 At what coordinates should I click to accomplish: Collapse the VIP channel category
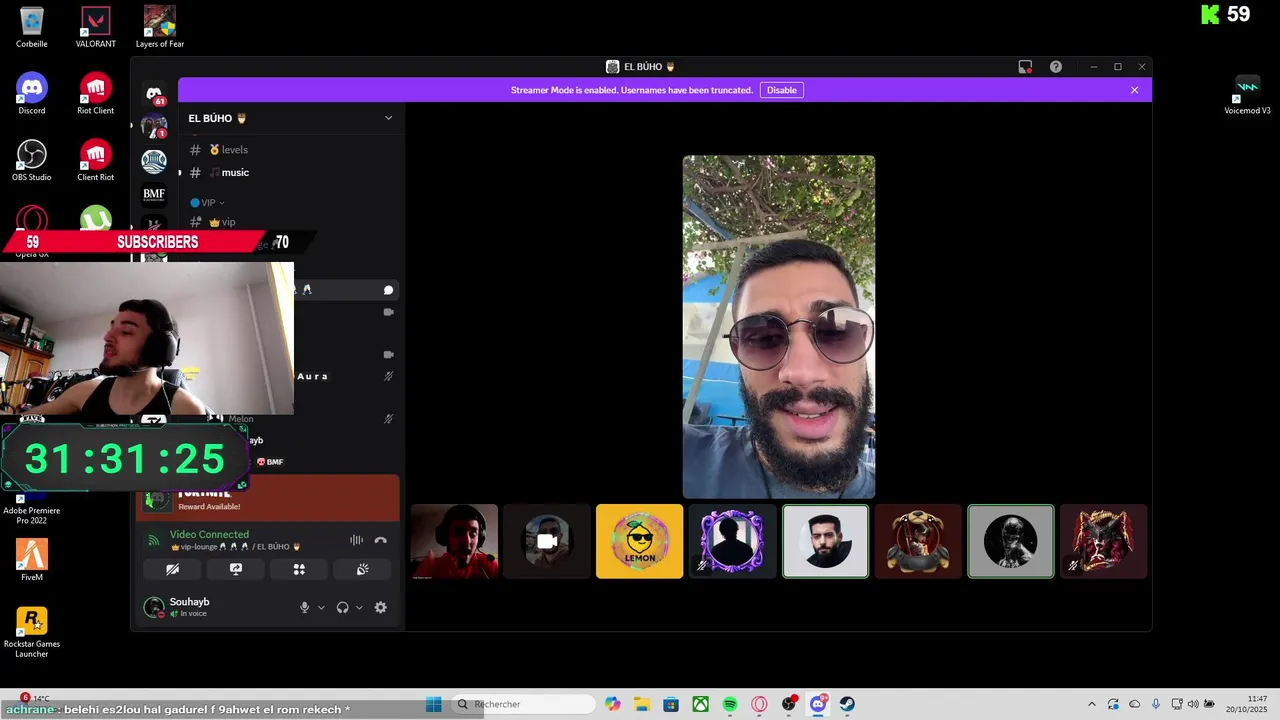(208, 202)
